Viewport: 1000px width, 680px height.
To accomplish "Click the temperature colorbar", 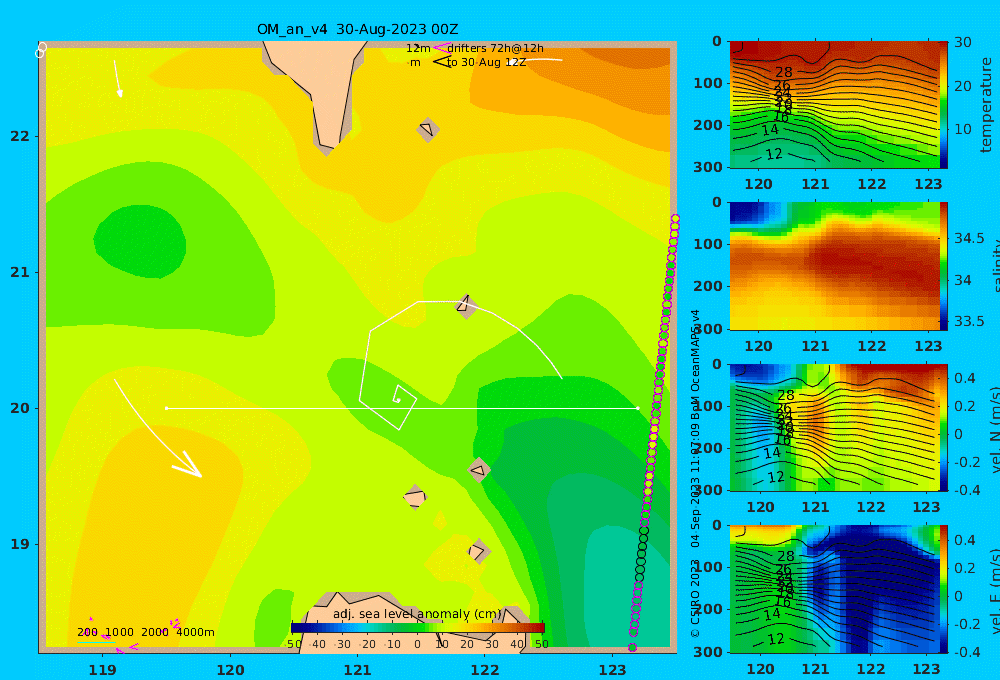I will [x=944, y=105].
